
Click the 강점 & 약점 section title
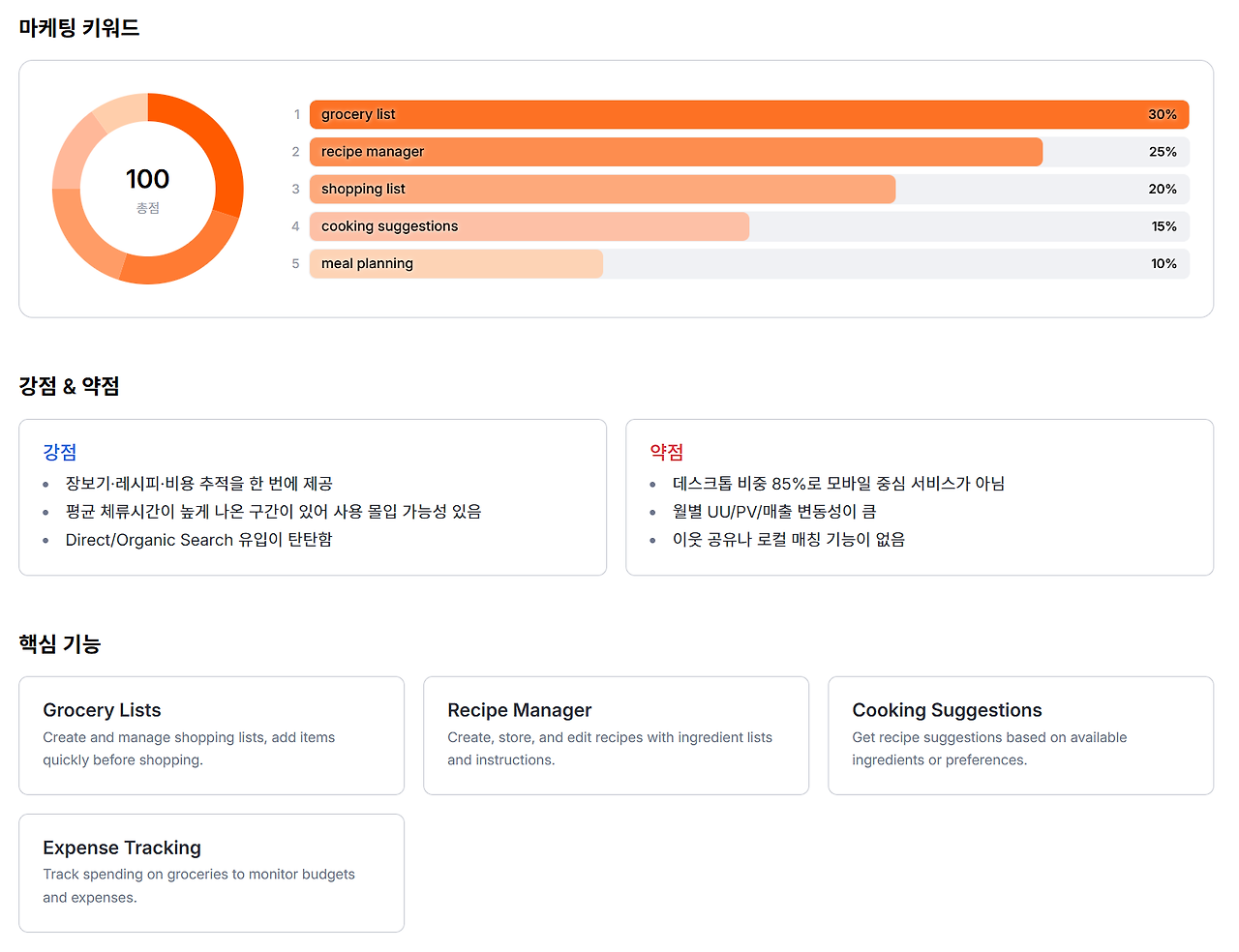pyautogui.click(x=70, y=386)
